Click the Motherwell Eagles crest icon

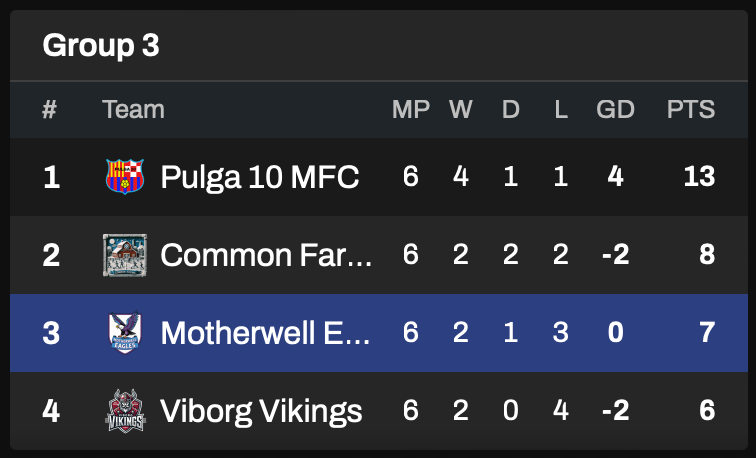click(x=125, y=333)
